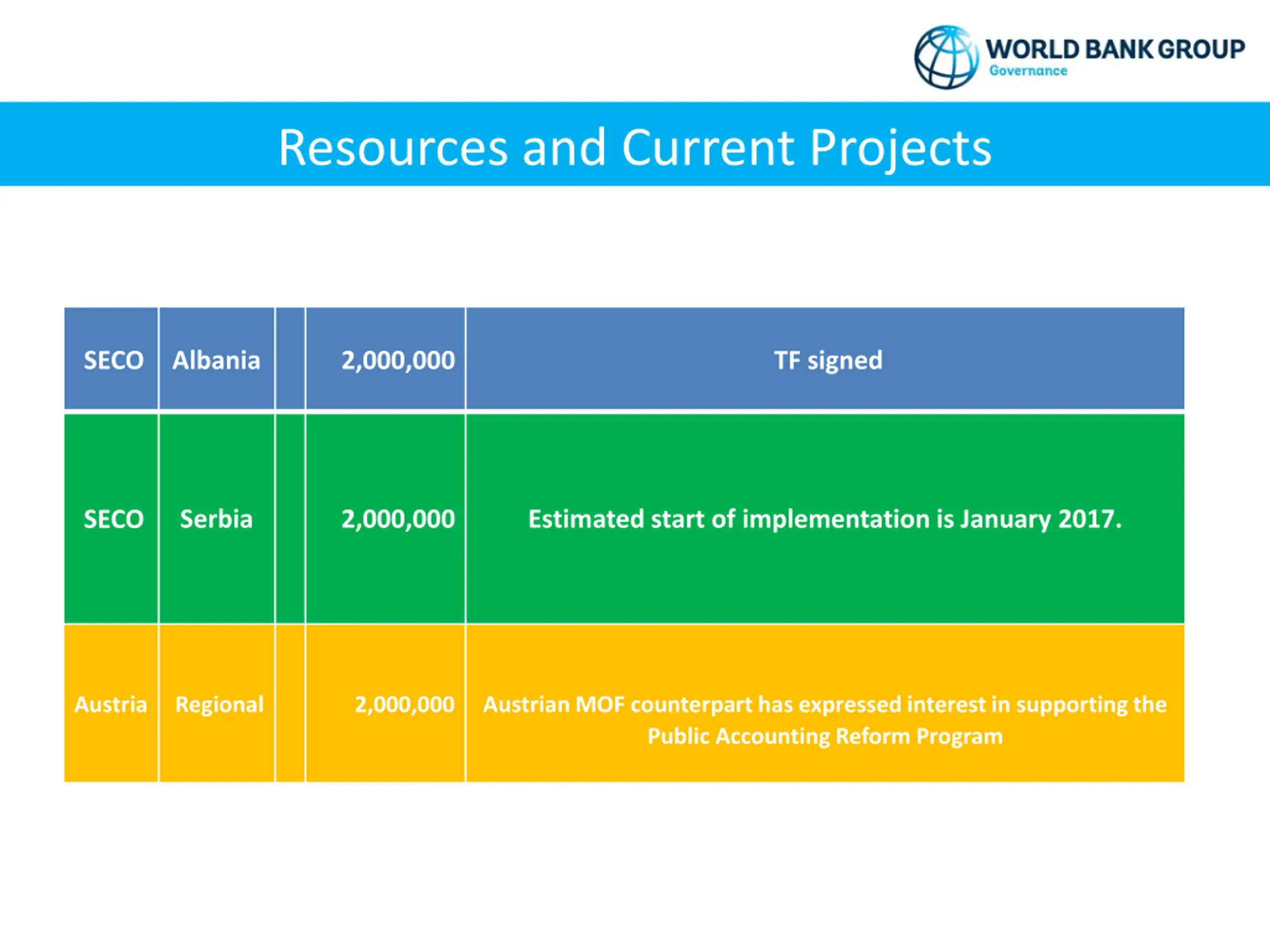Click the World Bank globe logo
Viewport: 1270px width, 952px height.
coord(946,58)
